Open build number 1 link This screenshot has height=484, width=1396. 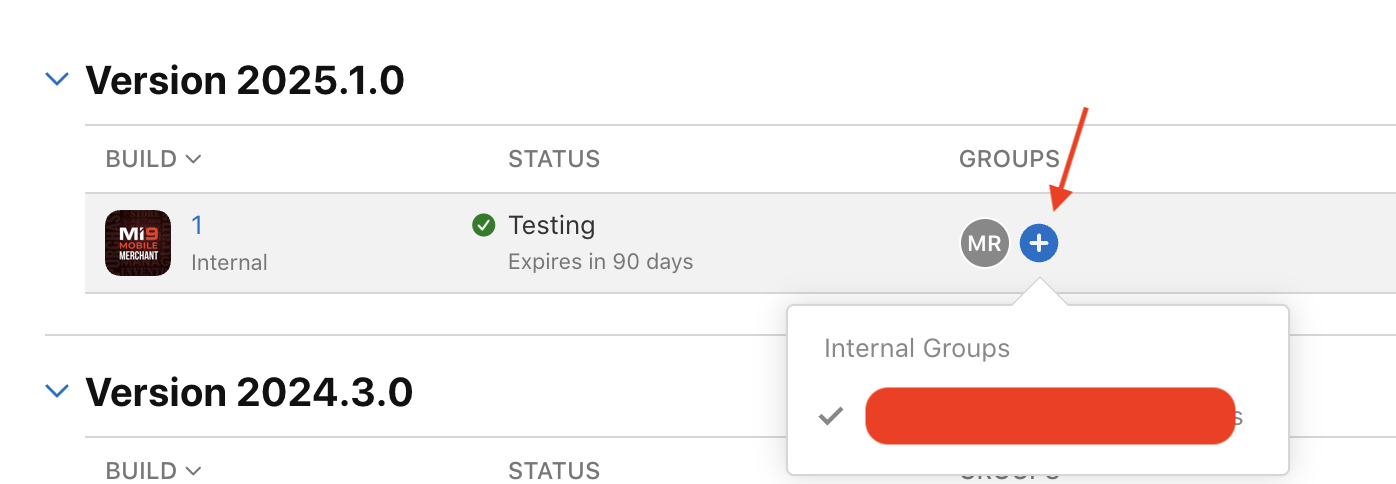click(x=197, y=226)
